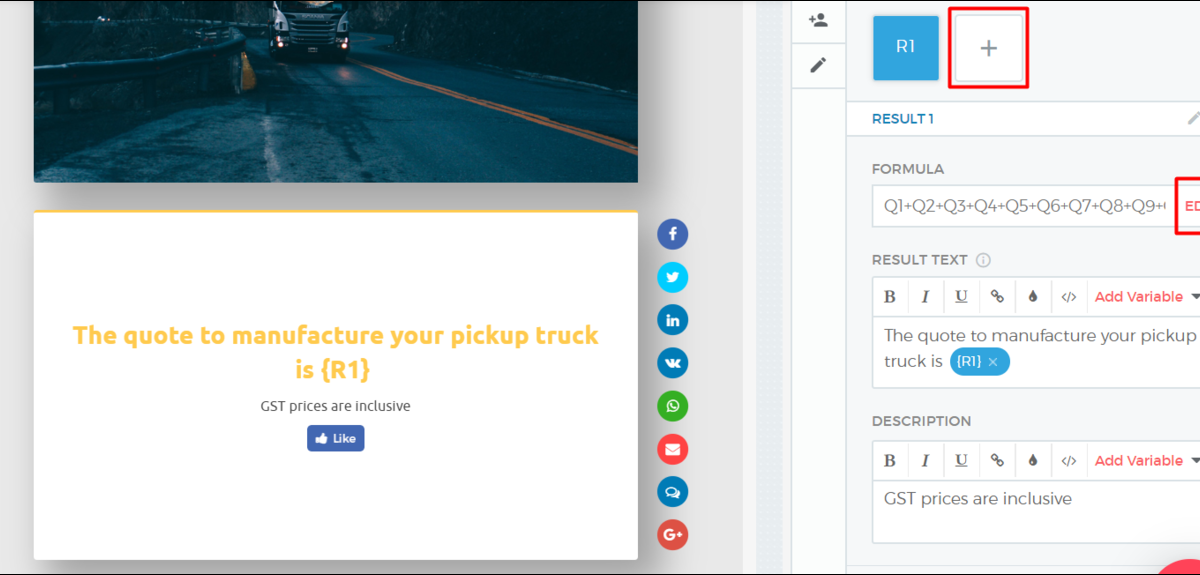Share via the WhatsApp icon
Screen dimensions: 1200x575
click(672, 406)
